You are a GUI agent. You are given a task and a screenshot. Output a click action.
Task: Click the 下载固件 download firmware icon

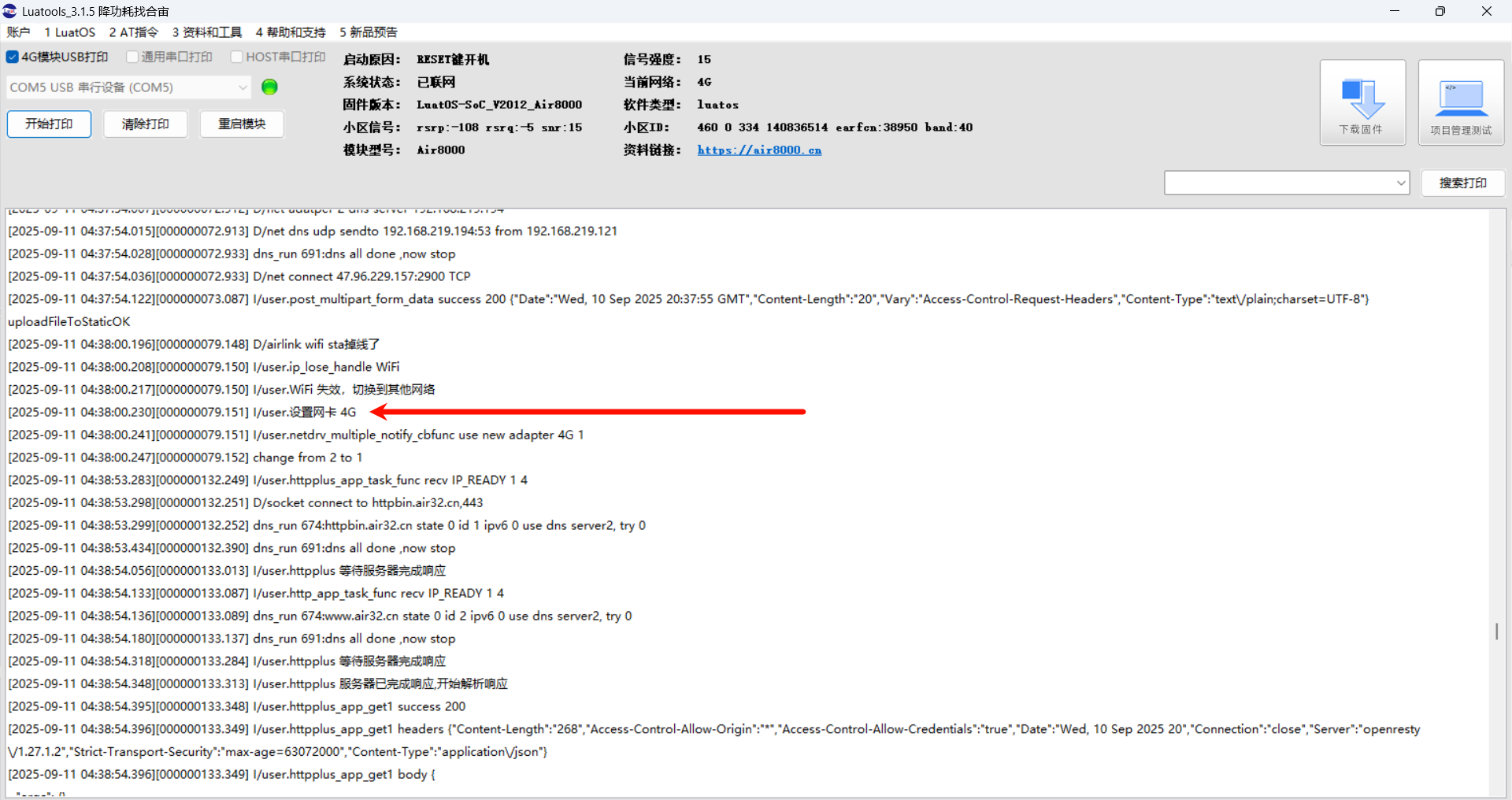(1362, 102)
